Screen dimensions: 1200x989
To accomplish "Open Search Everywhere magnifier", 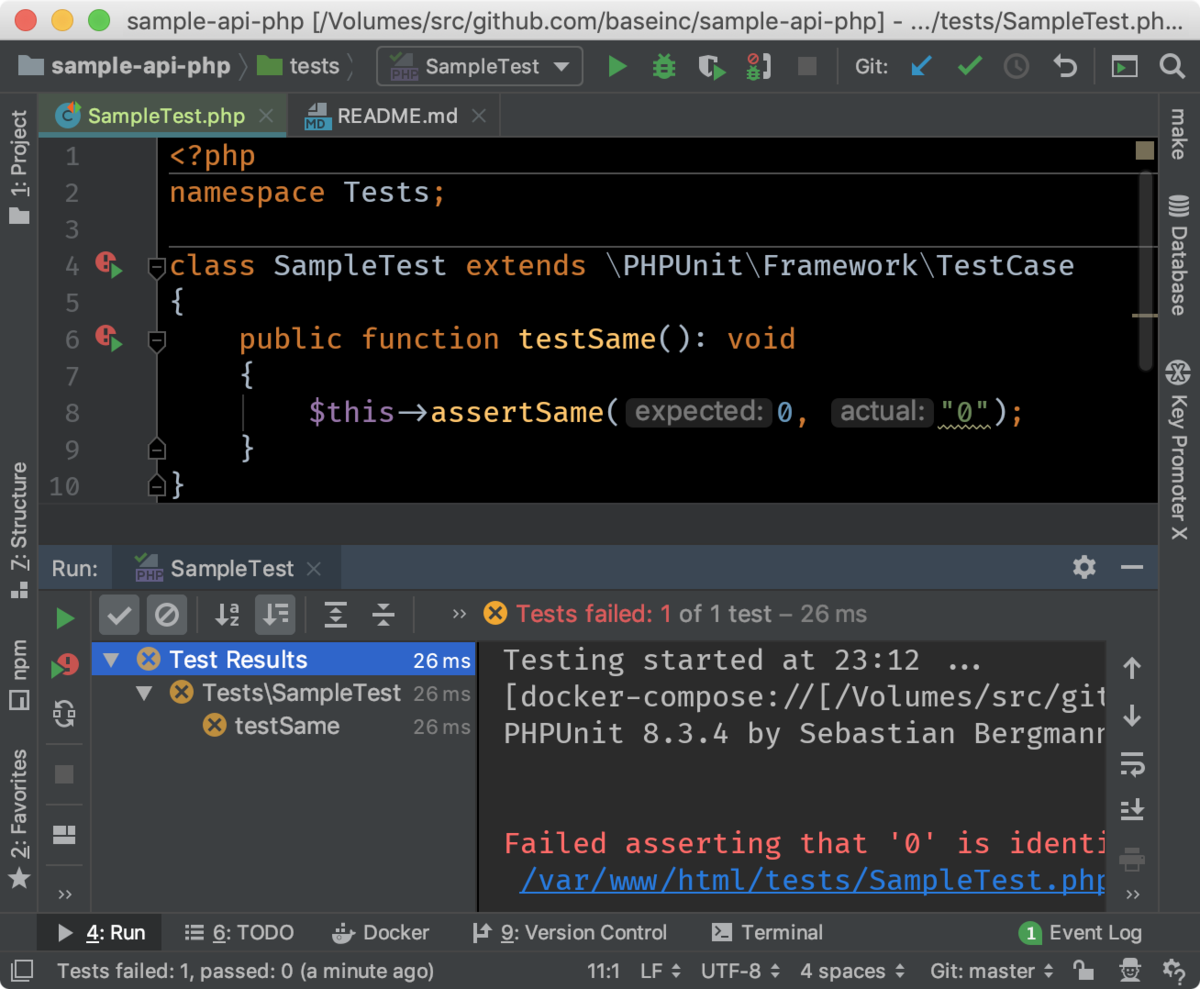I will pos(1172,67).
